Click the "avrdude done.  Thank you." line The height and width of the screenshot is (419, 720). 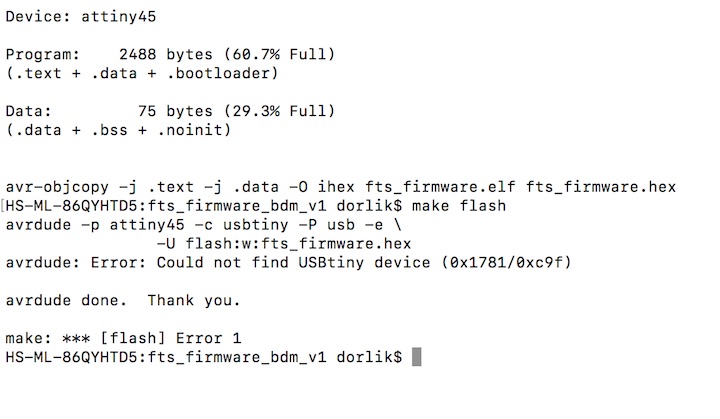(123, 301)
